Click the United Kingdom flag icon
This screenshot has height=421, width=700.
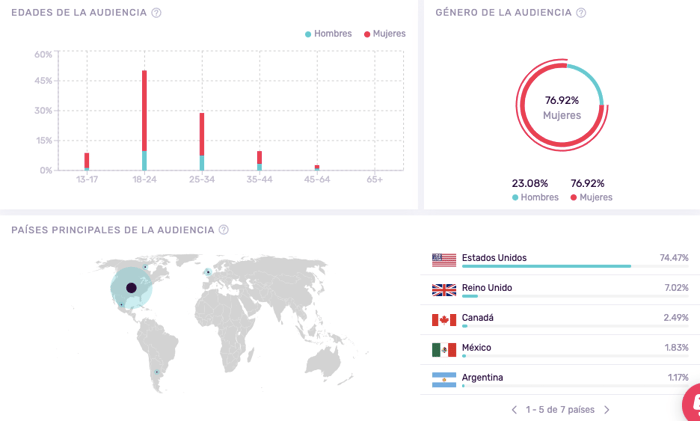pos(443,289)
